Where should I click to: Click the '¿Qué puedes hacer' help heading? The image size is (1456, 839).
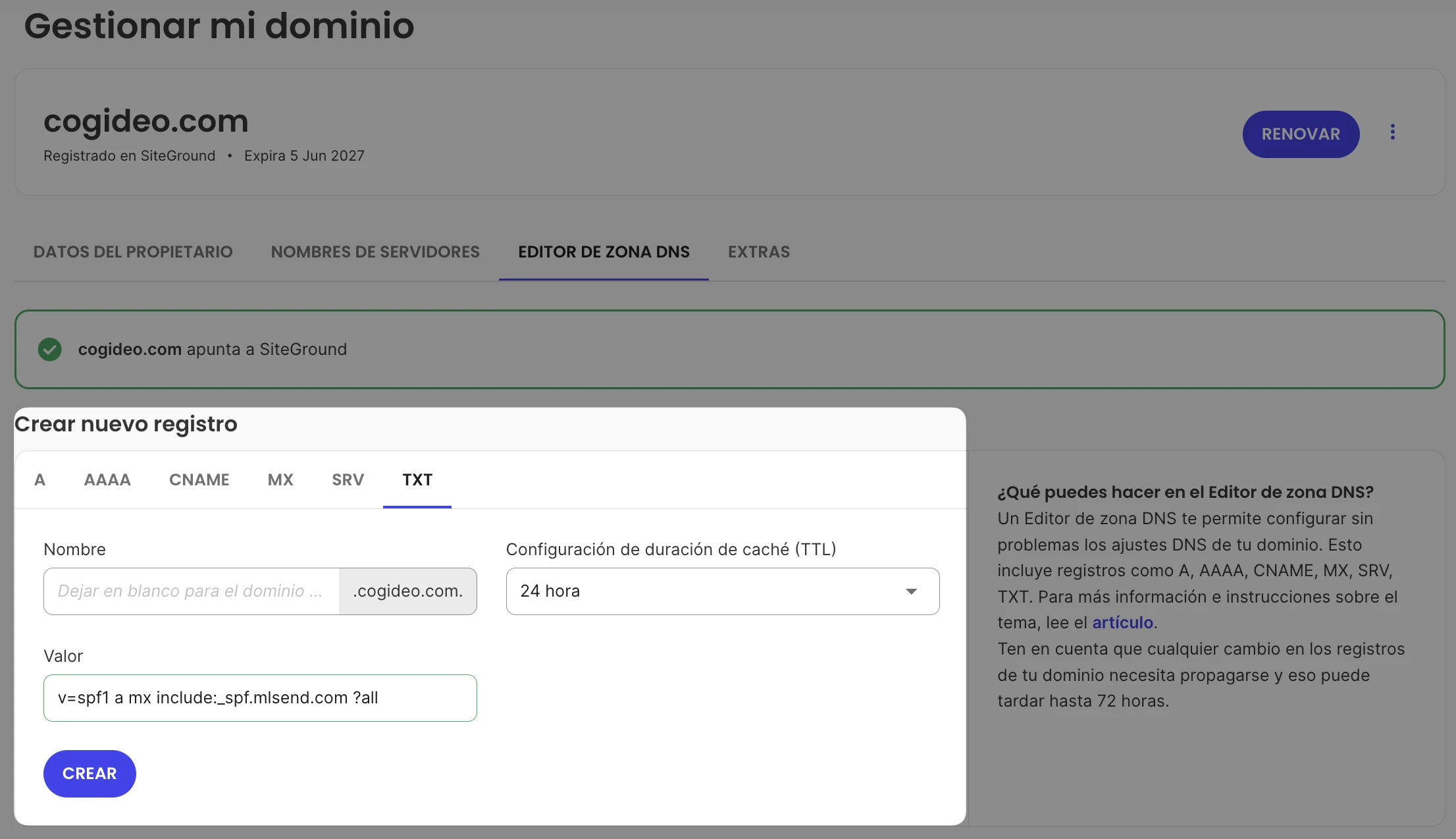[1185, 492]
